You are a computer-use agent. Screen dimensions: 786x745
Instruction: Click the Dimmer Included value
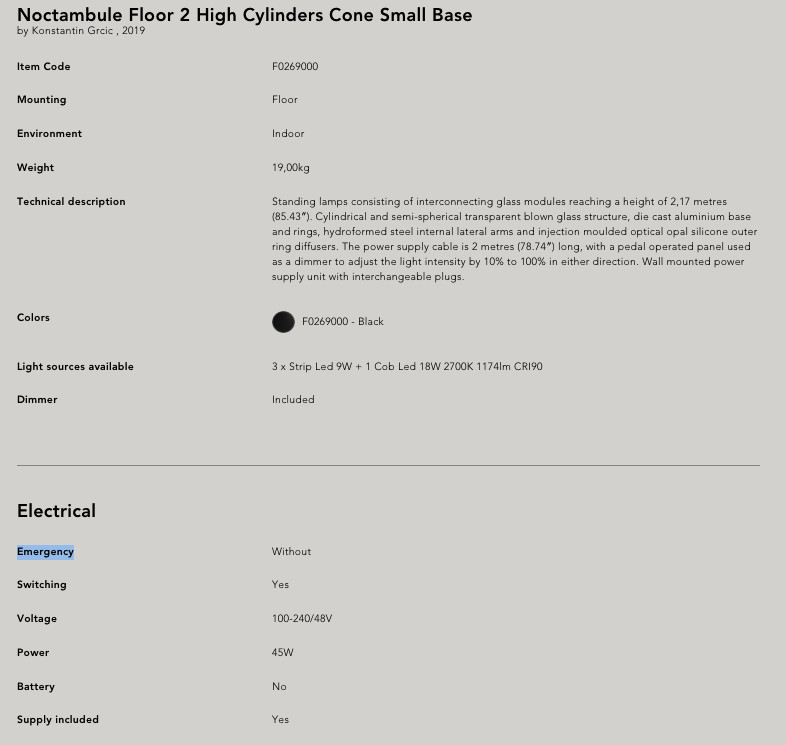pos(293,400)
